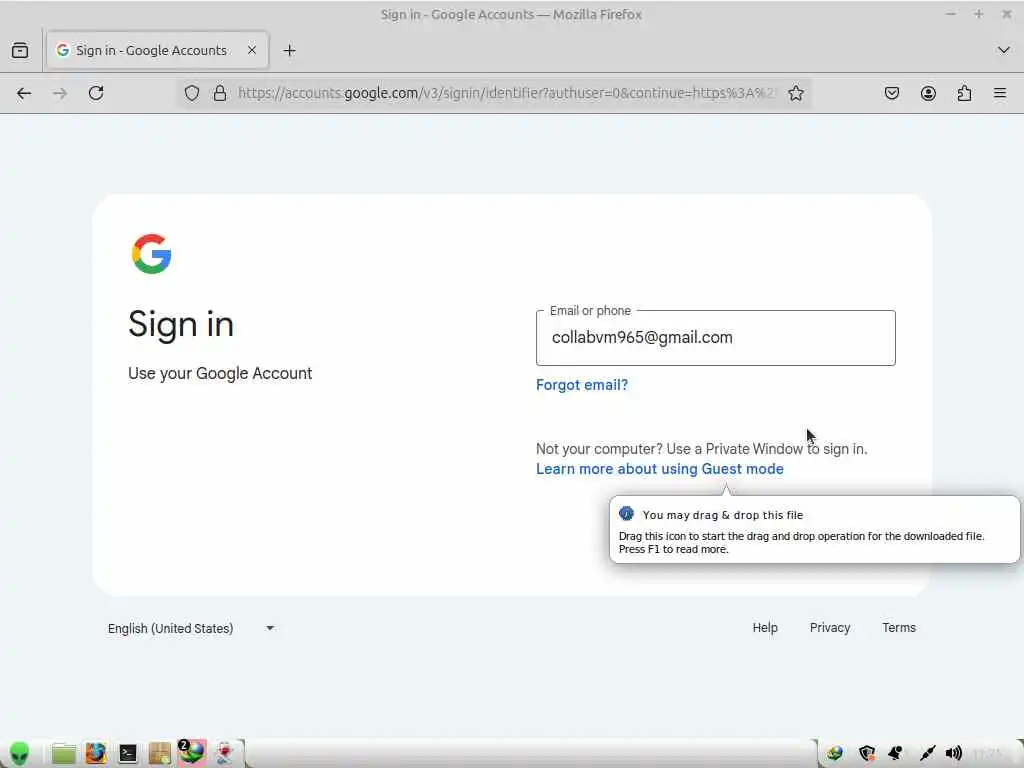
Task: Open the Privacy link in footer
Action: pyautogui.click(x=830, y=628)
